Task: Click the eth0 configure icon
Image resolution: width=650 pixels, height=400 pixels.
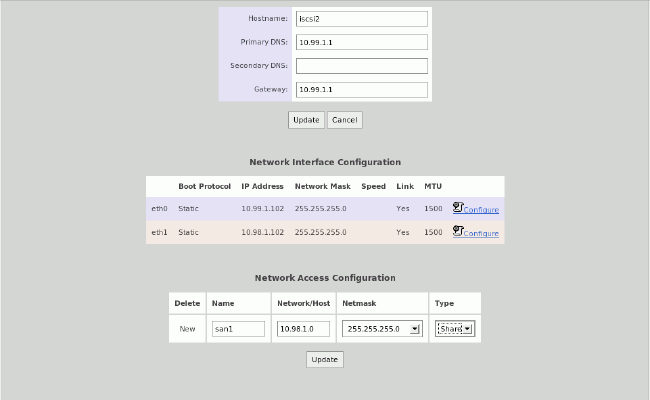Action: pyautogui.click(x=458, y=208)
